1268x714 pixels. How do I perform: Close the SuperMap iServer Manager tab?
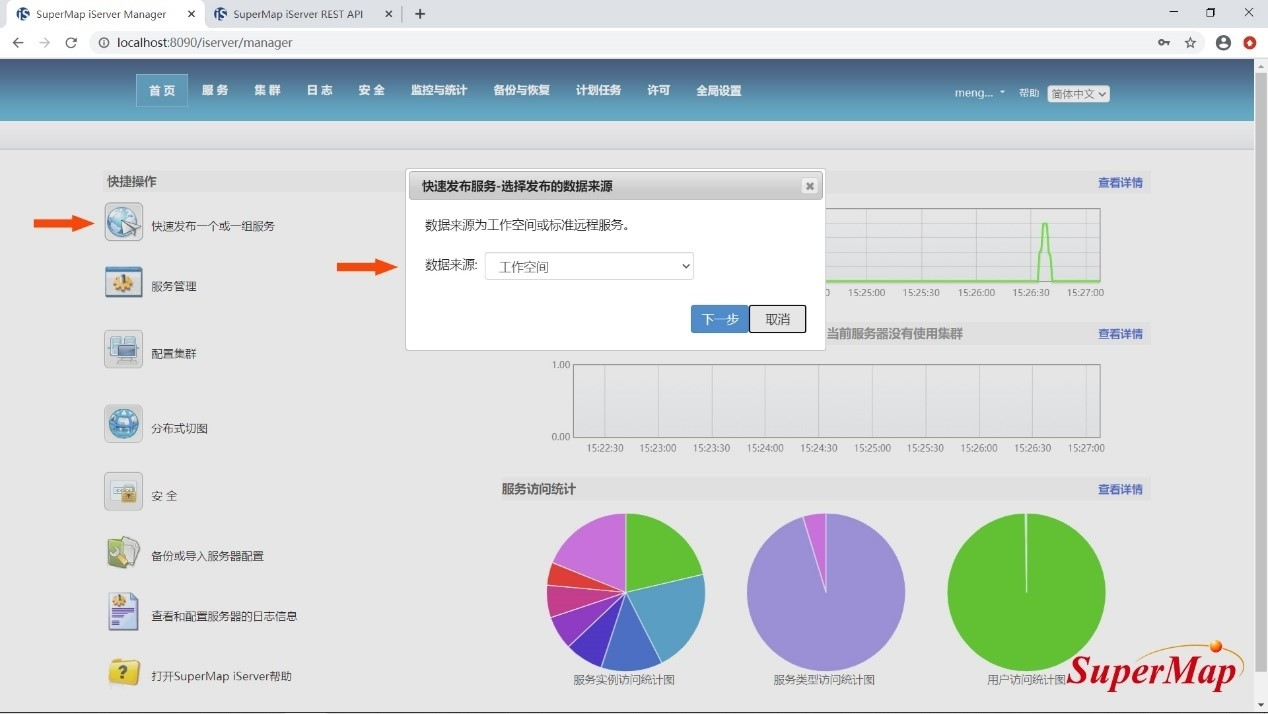(x=192, y=14)
